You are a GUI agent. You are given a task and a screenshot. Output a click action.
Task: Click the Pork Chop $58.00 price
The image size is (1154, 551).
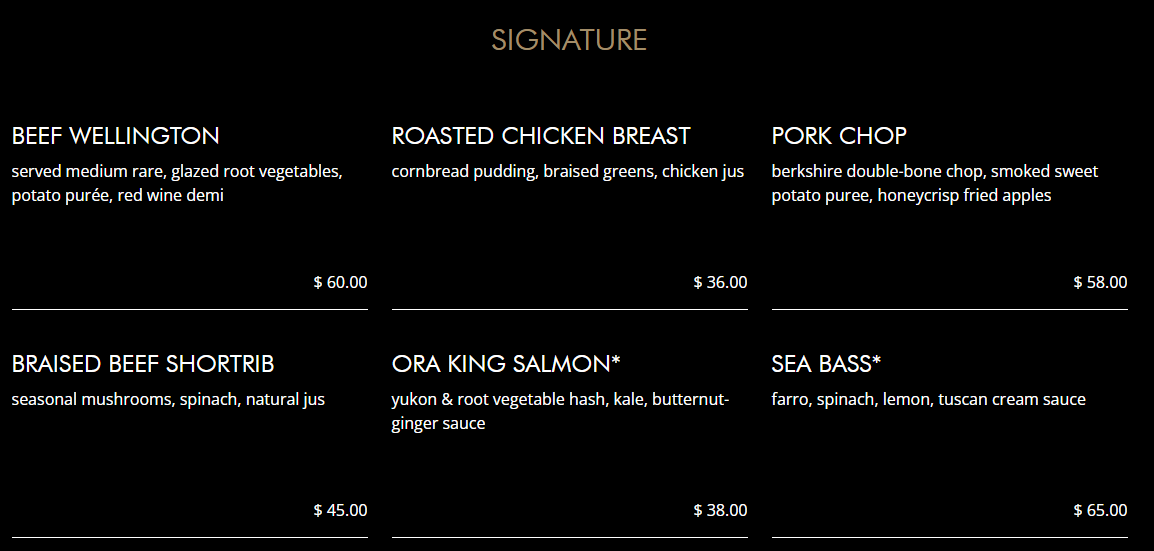[1101, 283]
